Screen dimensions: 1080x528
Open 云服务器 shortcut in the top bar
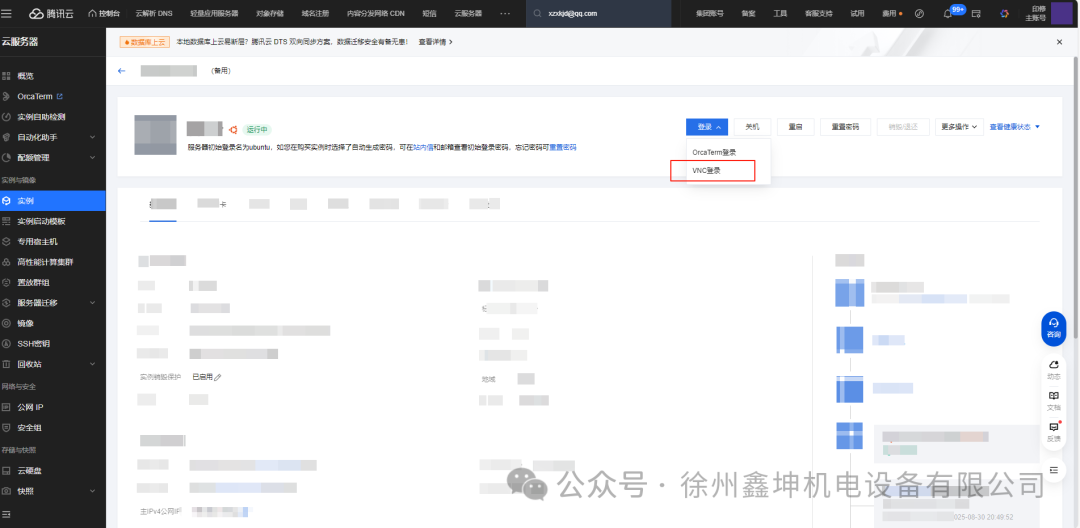pyautogui.click(x=468, y=13)
